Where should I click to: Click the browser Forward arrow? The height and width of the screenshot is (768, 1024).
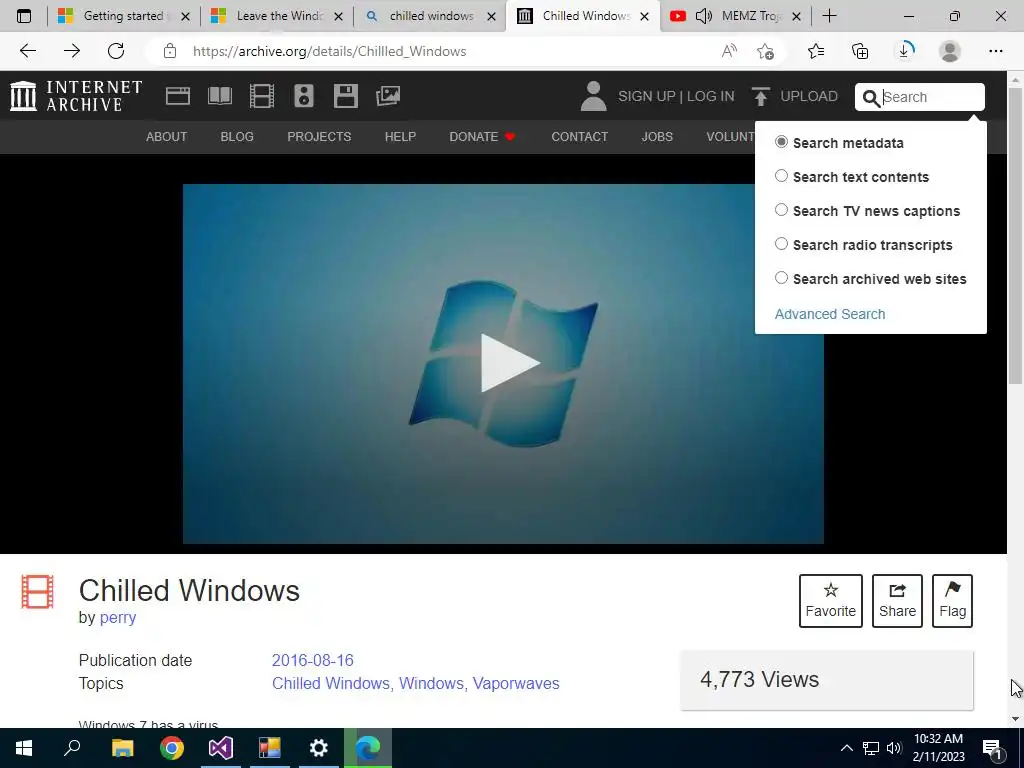click(x=72, y=51)
